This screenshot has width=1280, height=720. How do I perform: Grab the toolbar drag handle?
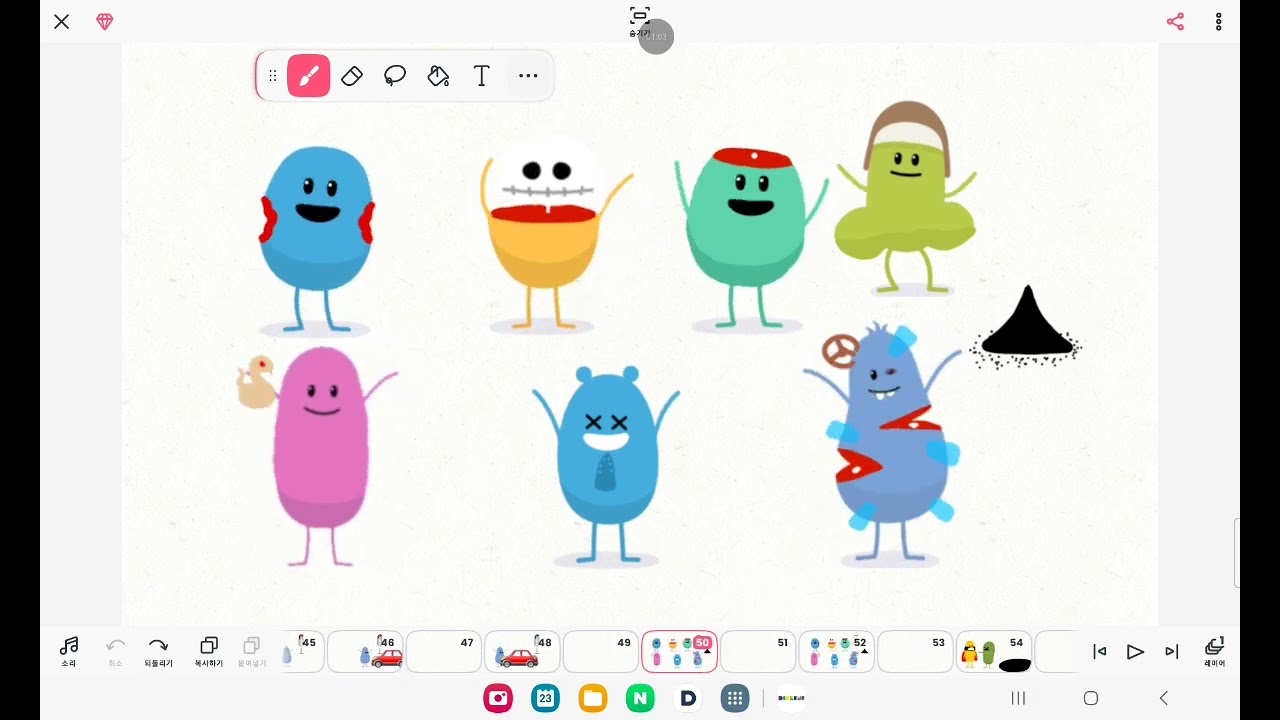tap(272, 76)
